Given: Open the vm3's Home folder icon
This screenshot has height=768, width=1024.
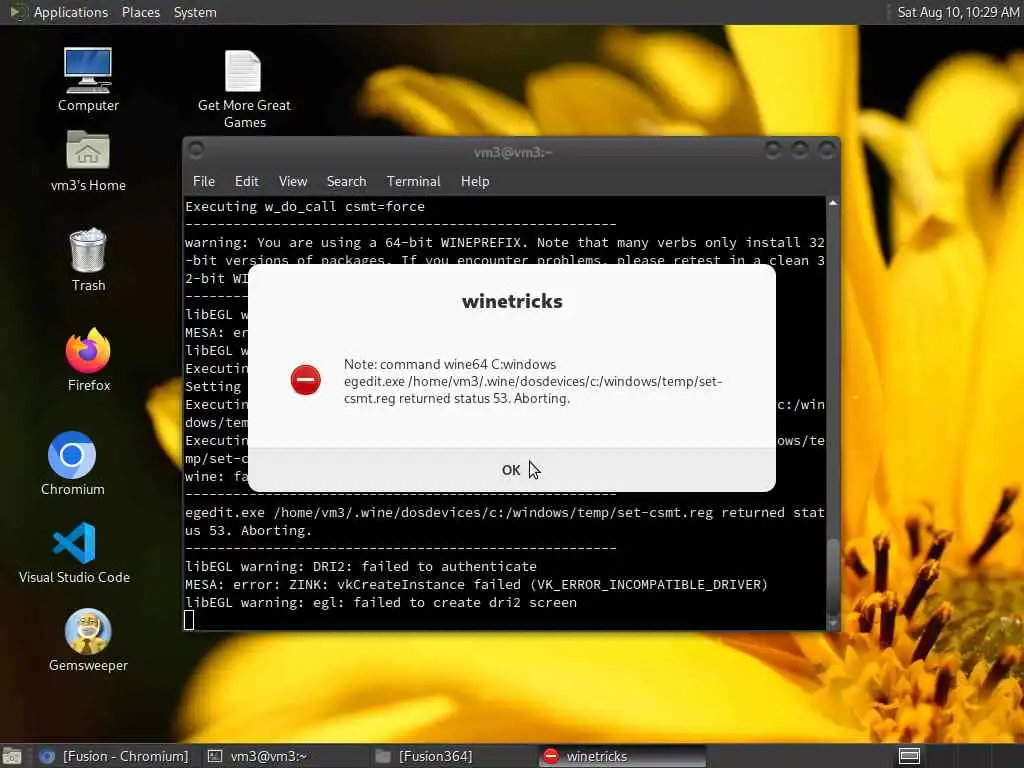Looking at the screenshot, I should (88, 161).
